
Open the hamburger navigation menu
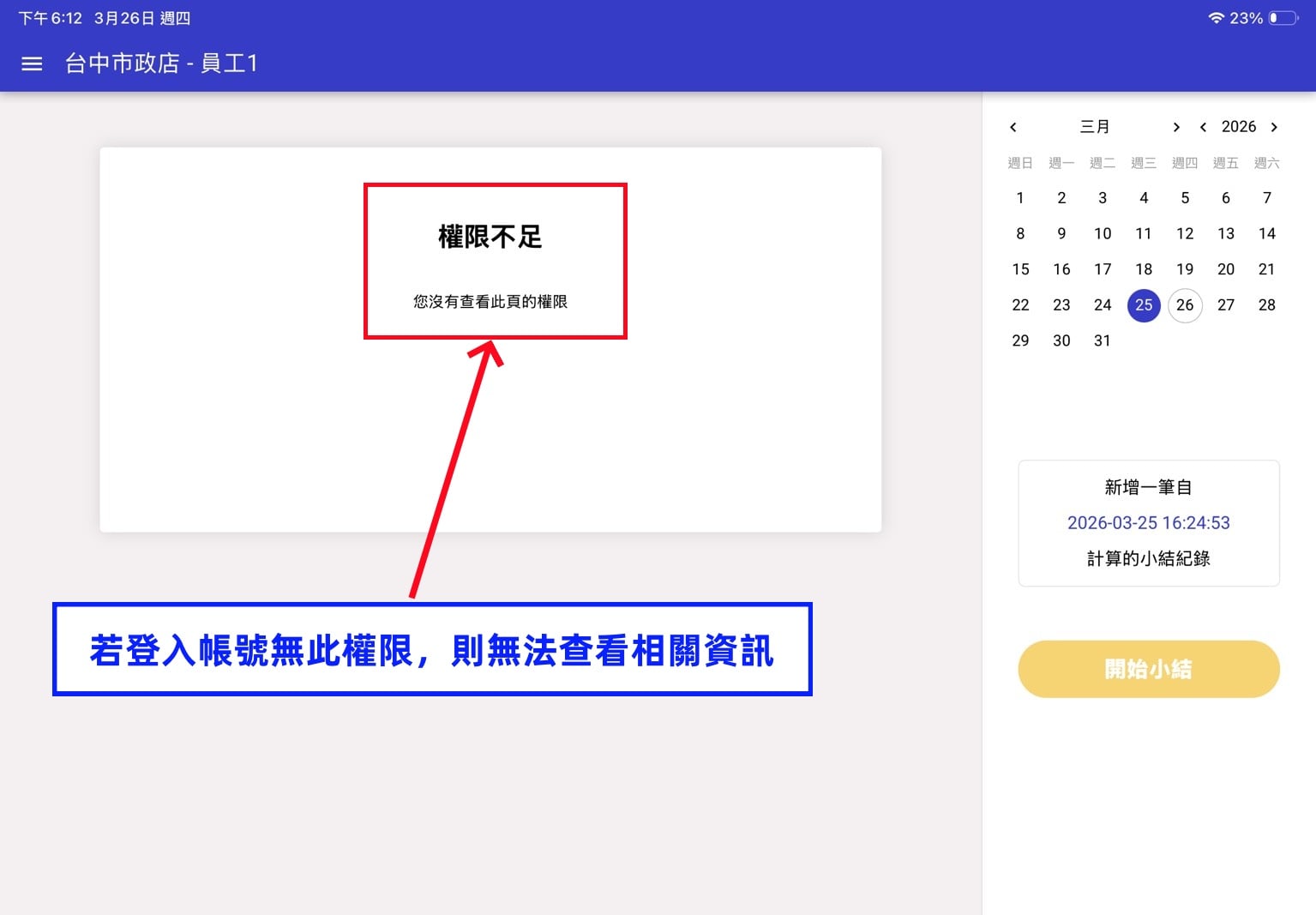[32, 63]
